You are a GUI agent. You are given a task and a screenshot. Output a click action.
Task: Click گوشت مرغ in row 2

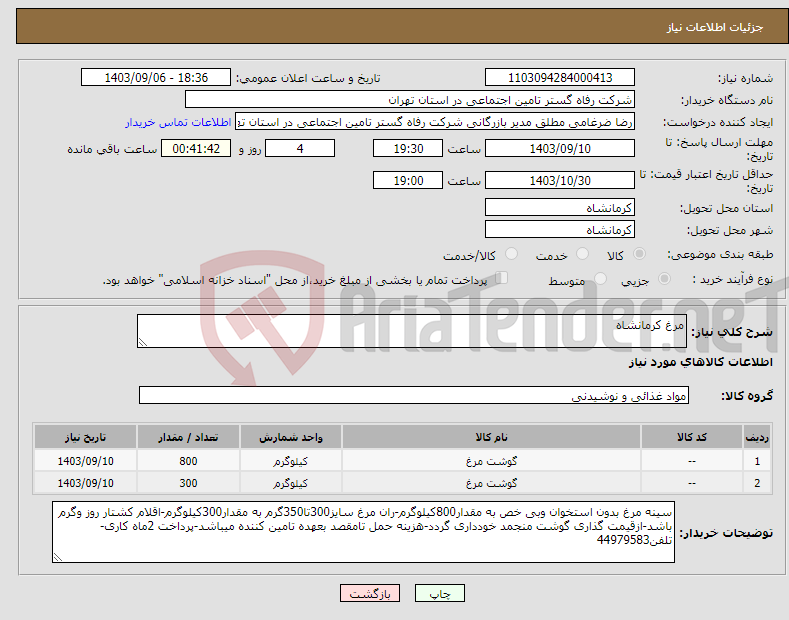(492, 483)
